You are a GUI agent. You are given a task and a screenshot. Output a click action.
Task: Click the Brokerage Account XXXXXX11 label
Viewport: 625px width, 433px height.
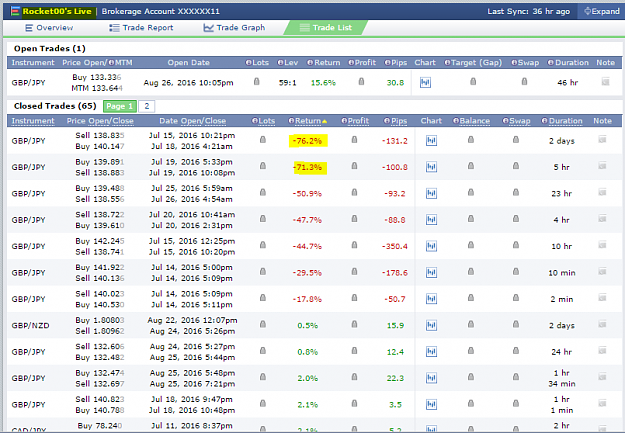(x=161, y=11)
